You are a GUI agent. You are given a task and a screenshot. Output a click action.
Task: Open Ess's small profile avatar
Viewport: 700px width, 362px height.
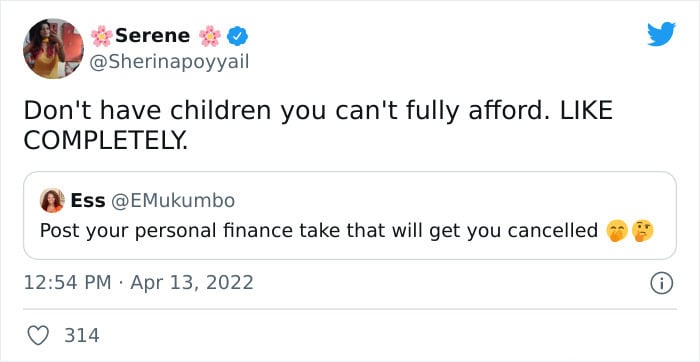pyautogui.click(x=52, y=200)
